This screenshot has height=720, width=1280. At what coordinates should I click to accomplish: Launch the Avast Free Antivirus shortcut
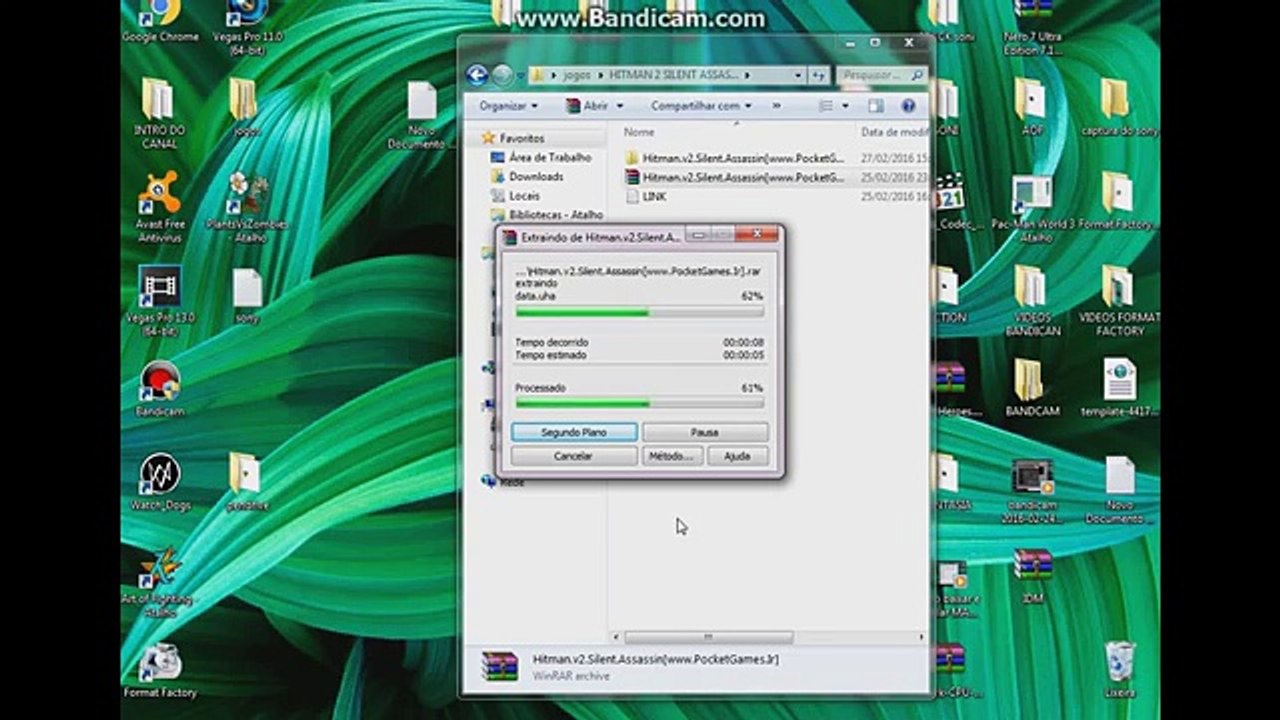(x=160, y=207)
